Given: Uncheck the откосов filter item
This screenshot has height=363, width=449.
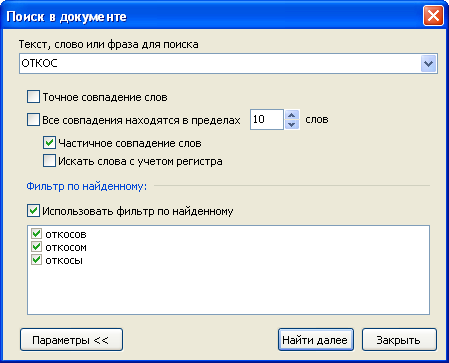Looking at the screenshot, I should coord(36,234).
